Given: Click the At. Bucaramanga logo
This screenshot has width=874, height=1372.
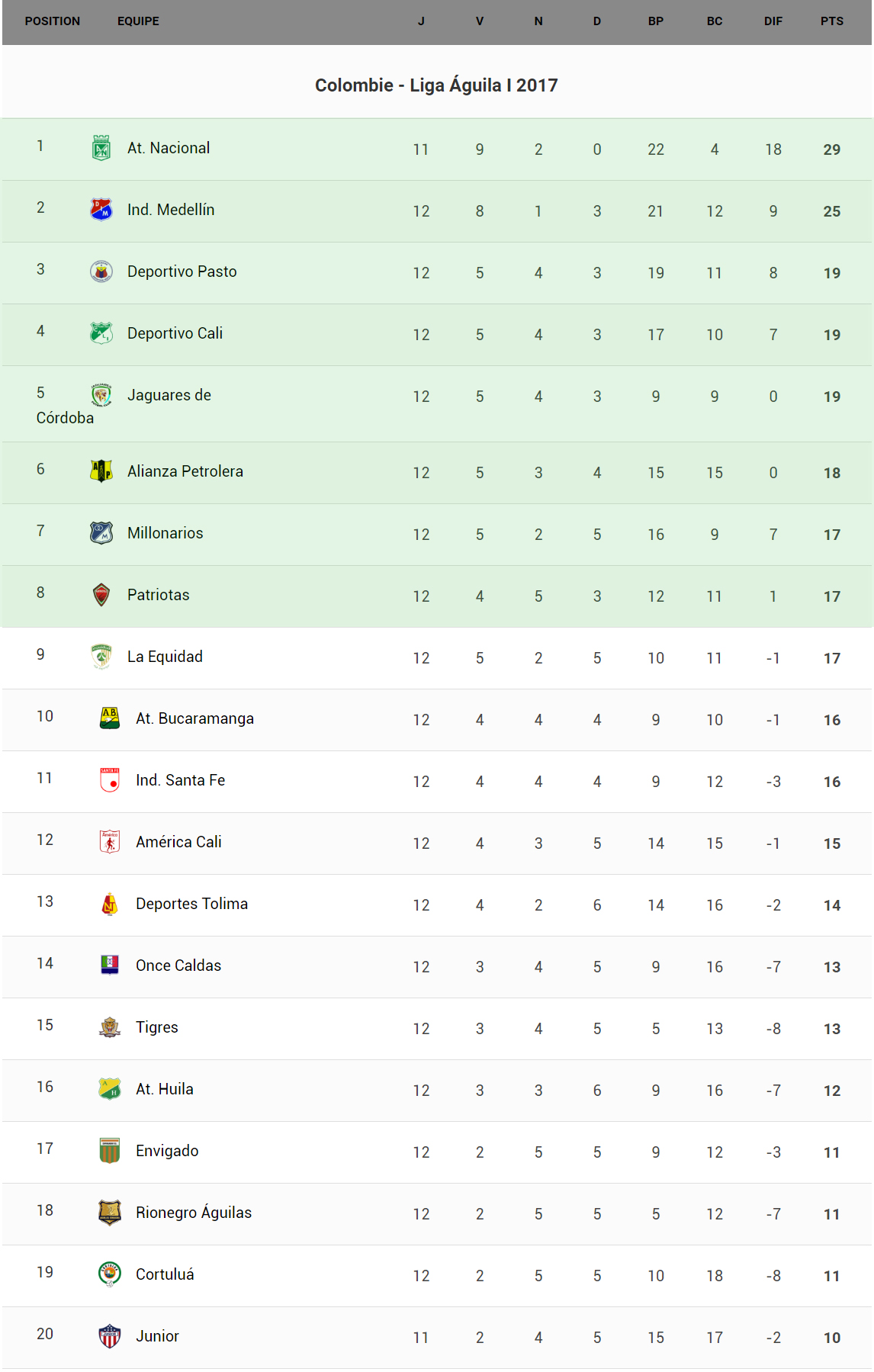Looking at the screenshot, I should [x=110, y=718].
